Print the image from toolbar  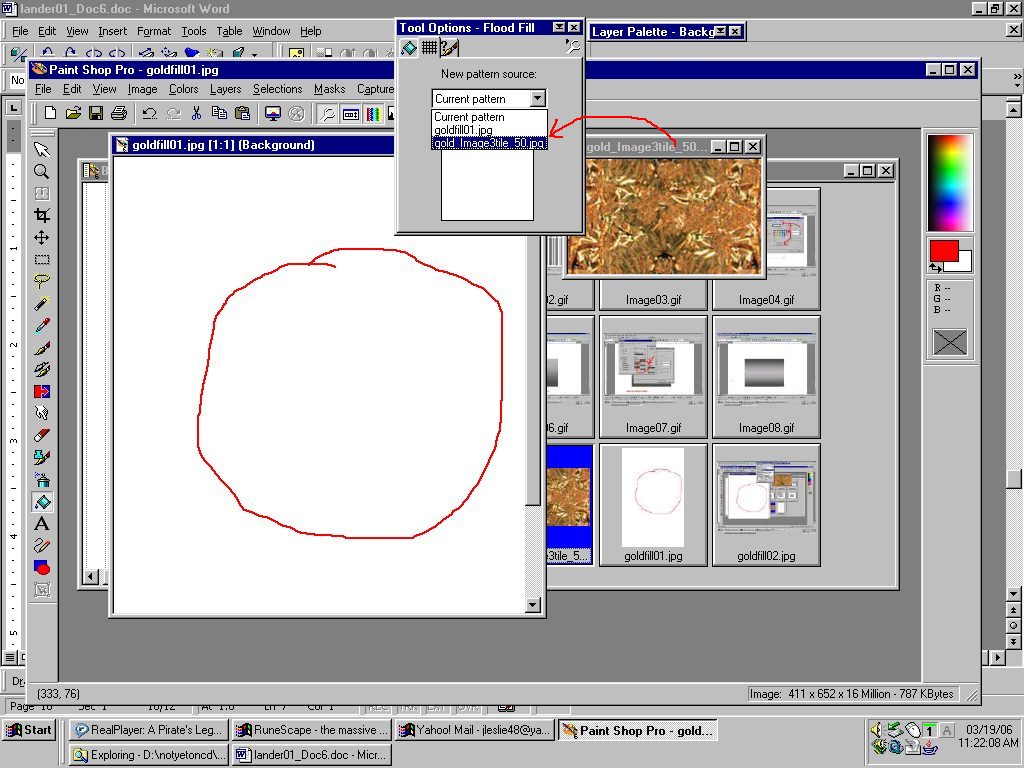click(x=119, y=114)
